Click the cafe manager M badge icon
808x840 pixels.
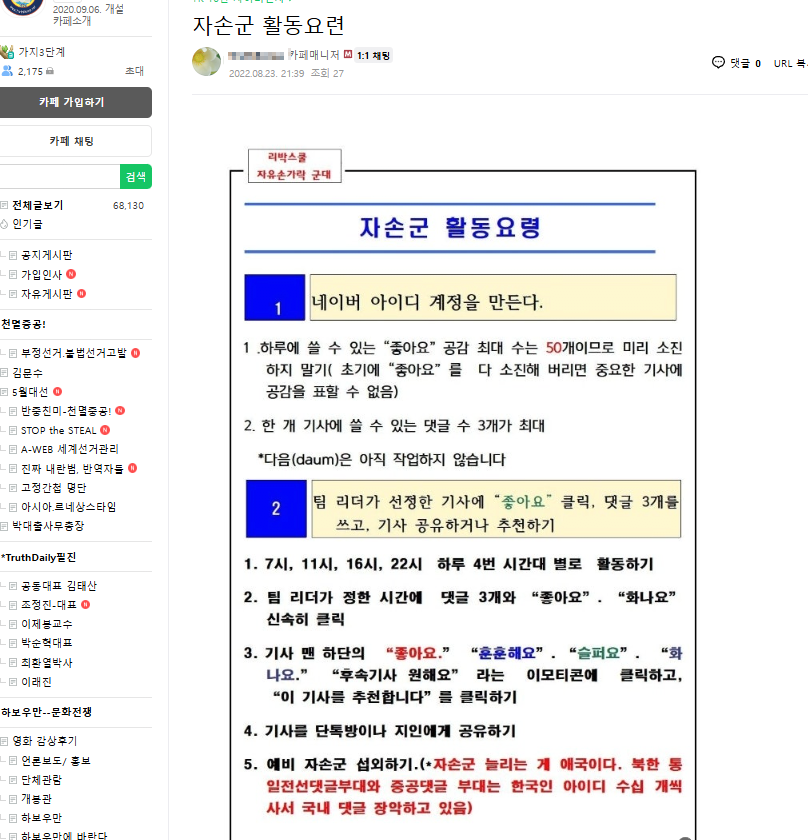click(348, 54)
